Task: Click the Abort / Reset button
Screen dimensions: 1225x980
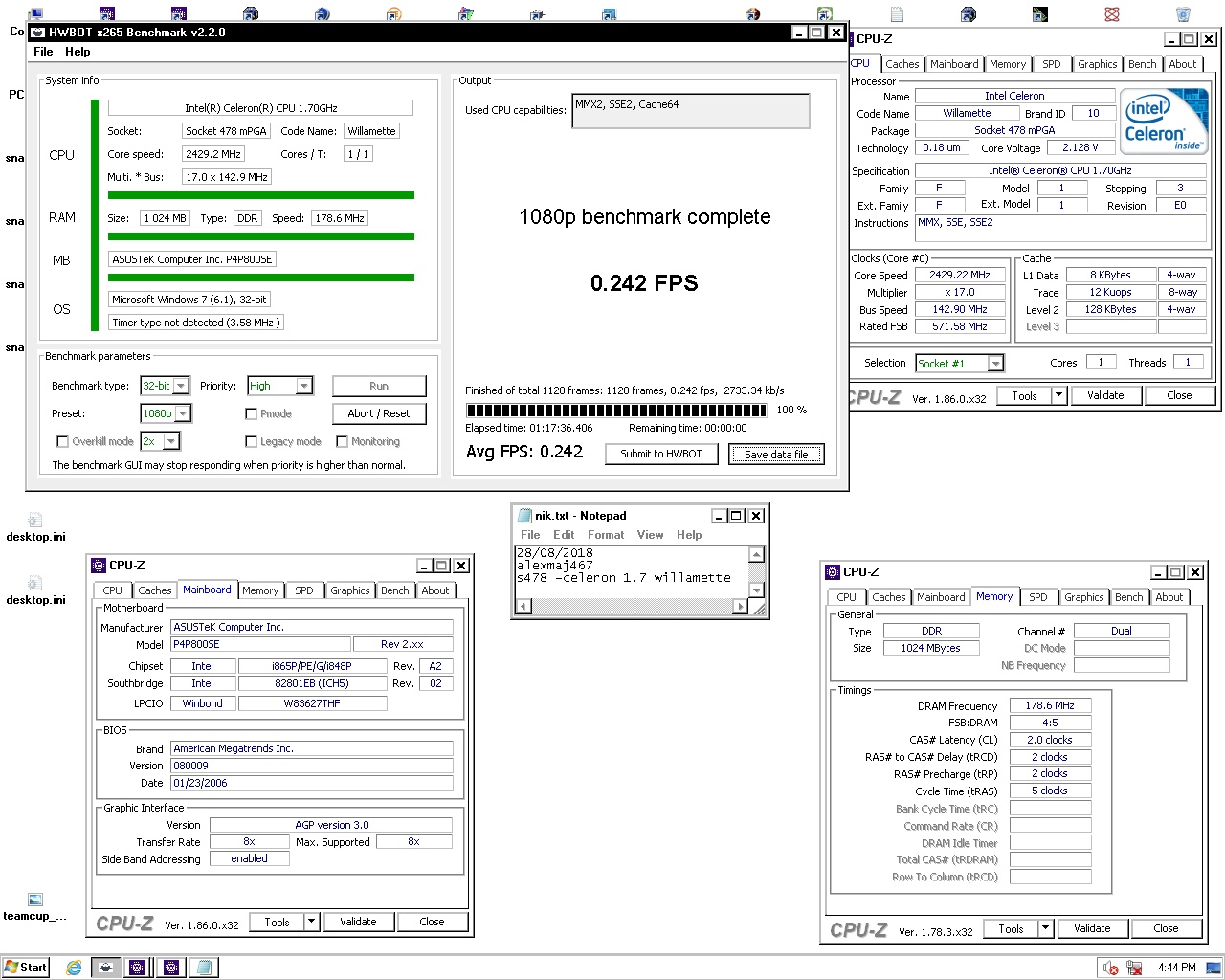Action: pyautogui.click(x=379, y=413)
